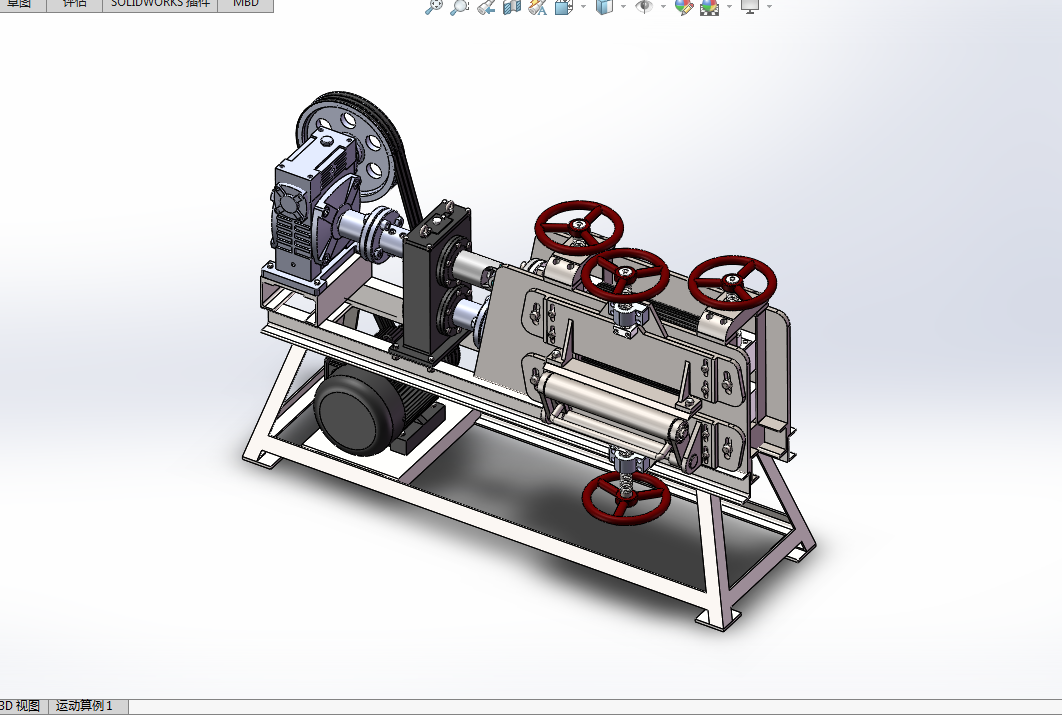The height and width of the screenshot is (715, 1062).
Task: Click the Zoom to Fit icon
Action: [433, 7]
